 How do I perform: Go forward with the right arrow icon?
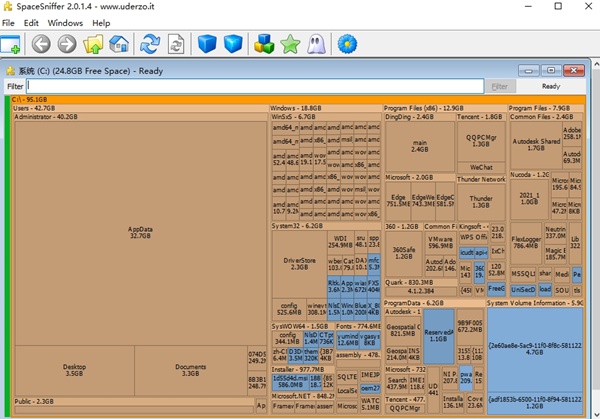(67, 44)
